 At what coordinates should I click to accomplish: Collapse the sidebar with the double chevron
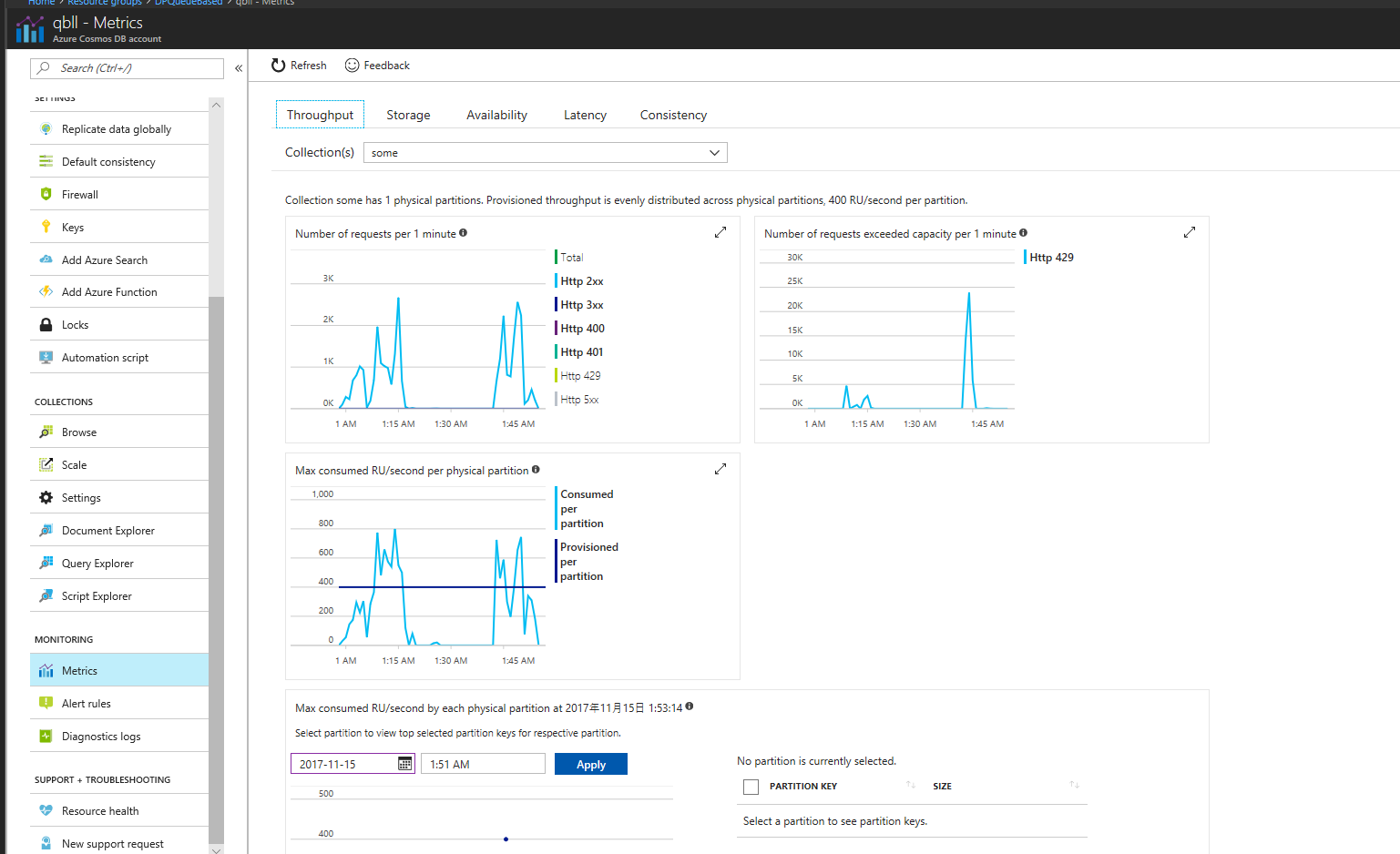pyautogui.click(x=238, y=66)
